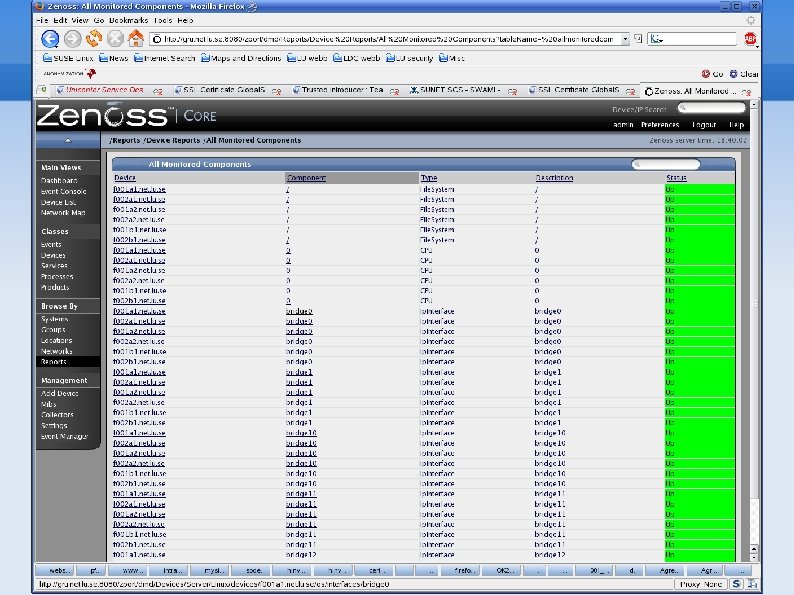Image resolution: width=794 pixels, height=595 pixels.
Task: Open the Edit menu
Action: click(60, 20)
